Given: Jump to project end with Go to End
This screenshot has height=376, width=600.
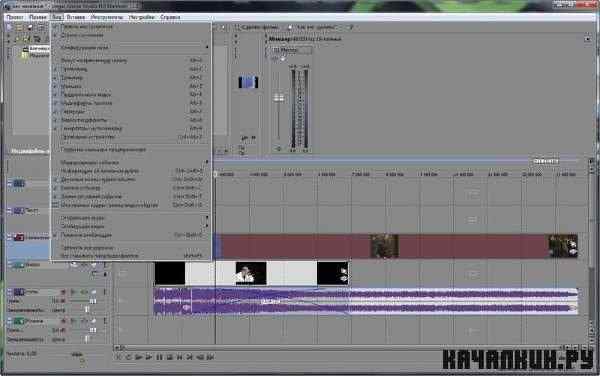Looking at the screenshot, I should click(189, 357).
